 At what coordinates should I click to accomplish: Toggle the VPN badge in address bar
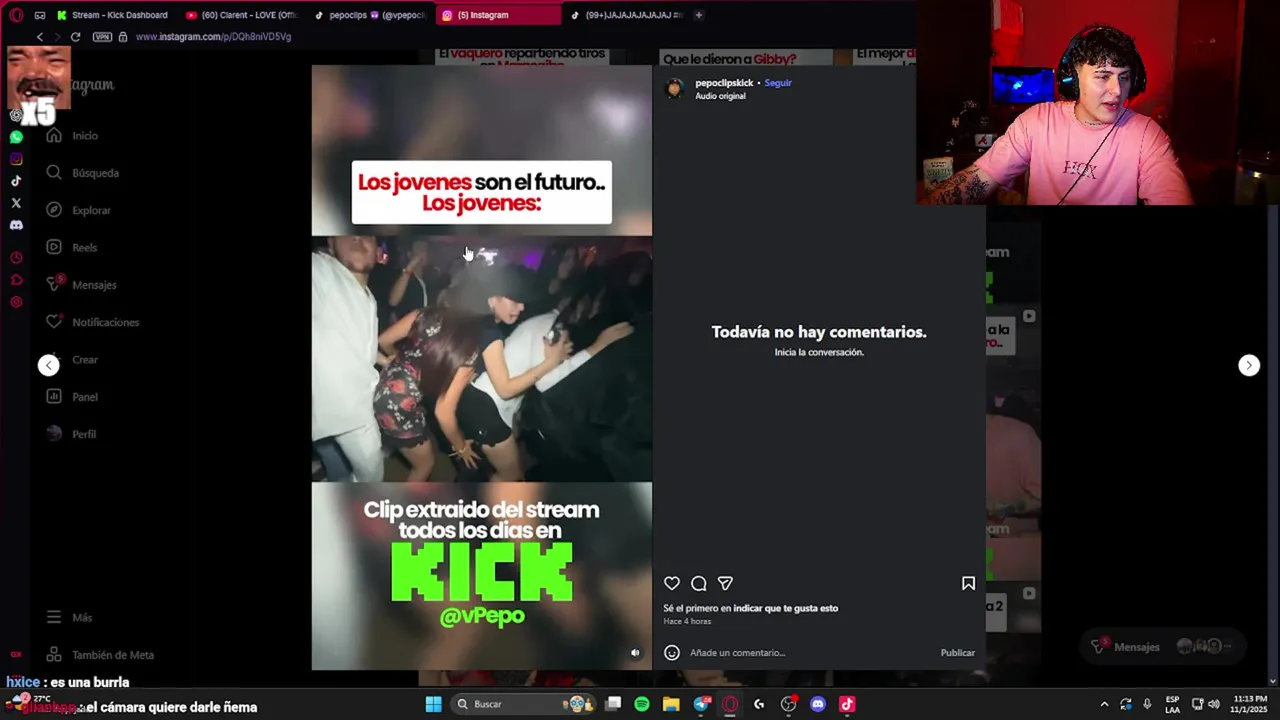tap(102, 37)
